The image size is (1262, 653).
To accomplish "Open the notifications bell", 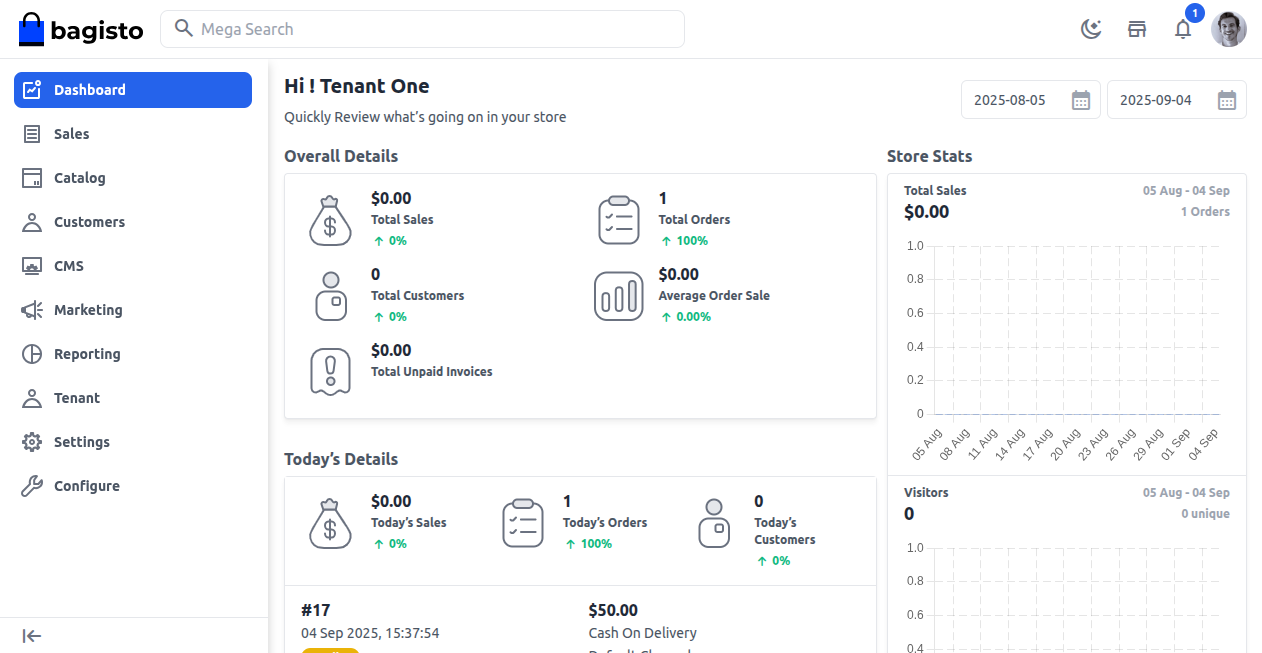I will pyautogui.click(x=1183, y=29).
